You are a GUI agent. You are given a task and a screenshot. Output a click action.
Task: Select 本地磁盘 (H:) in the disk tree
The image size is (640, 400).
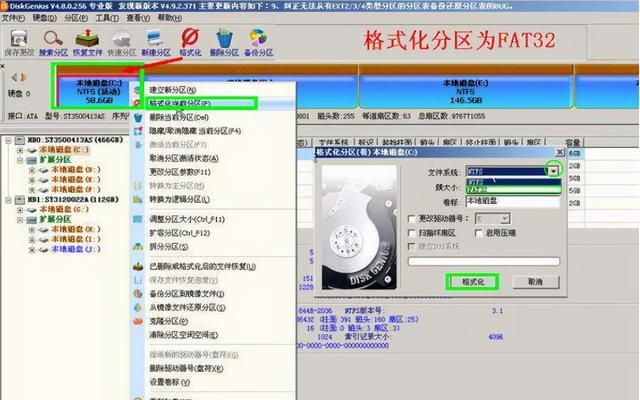tap(75, 229)
